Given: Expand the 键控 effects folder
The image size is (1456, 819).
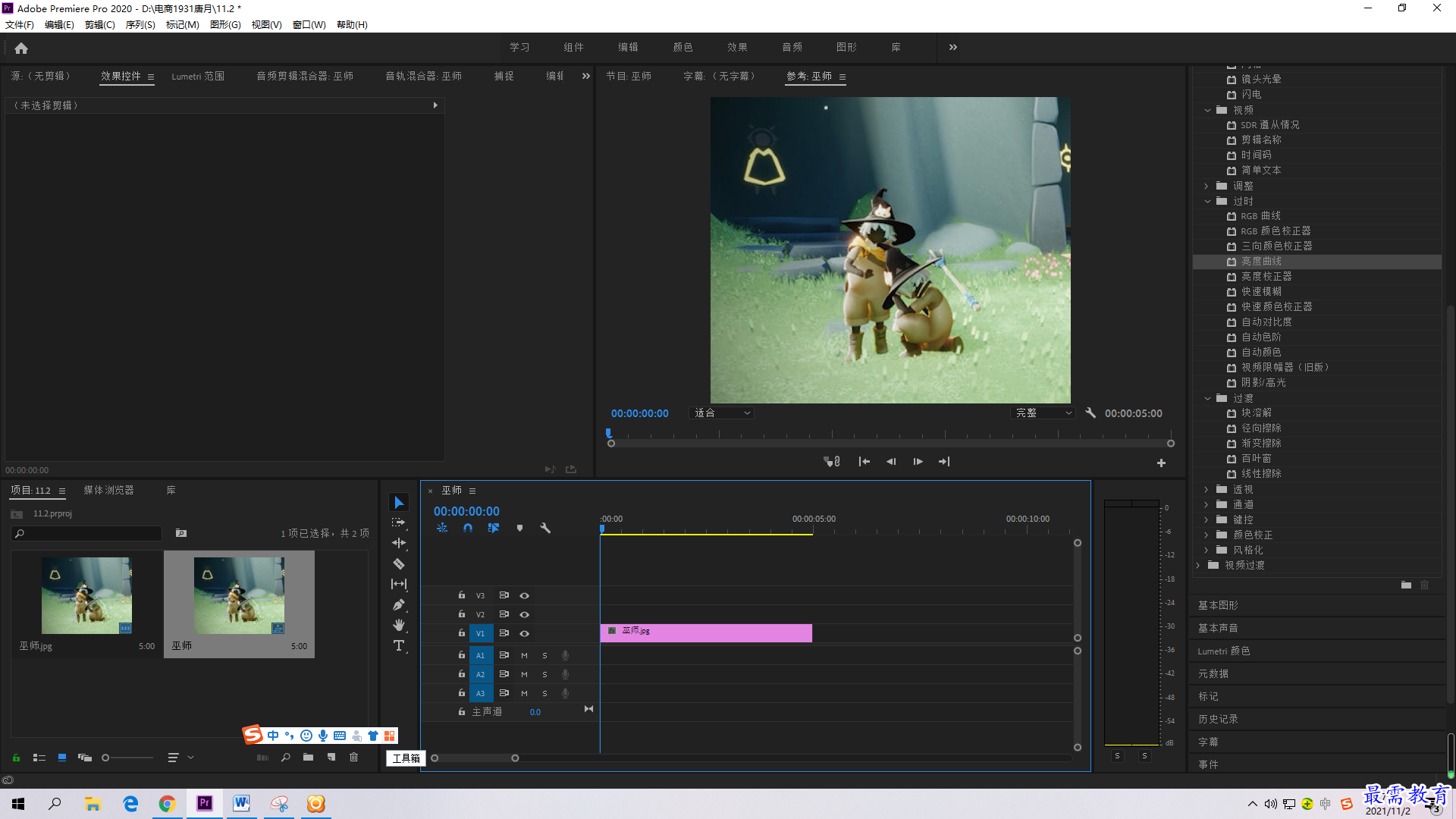Looking at the screenshot, I should coord(1207,519).
